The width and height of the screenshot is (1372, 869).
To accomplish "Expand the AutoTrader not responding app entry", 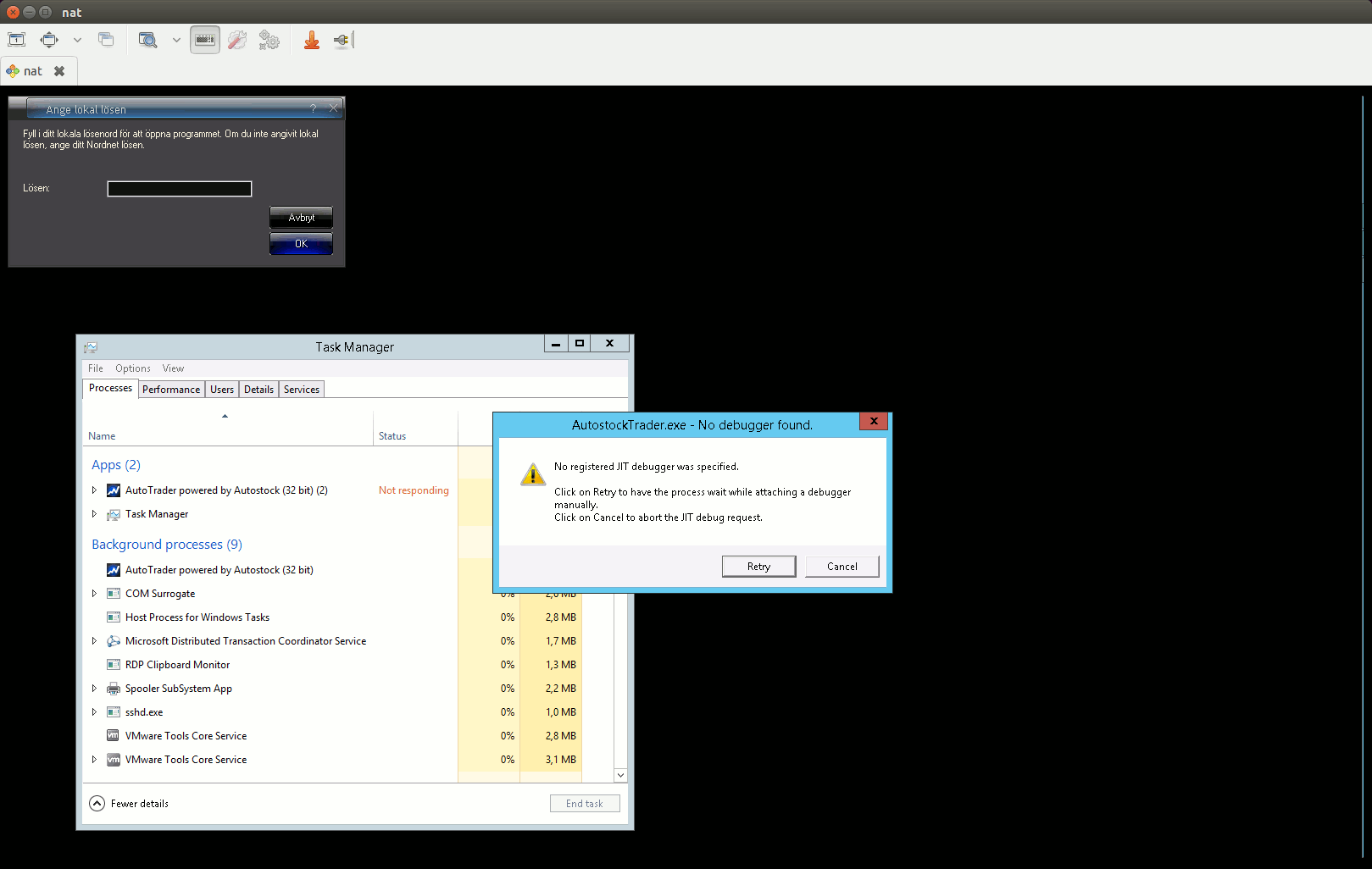I will (94, 490).
